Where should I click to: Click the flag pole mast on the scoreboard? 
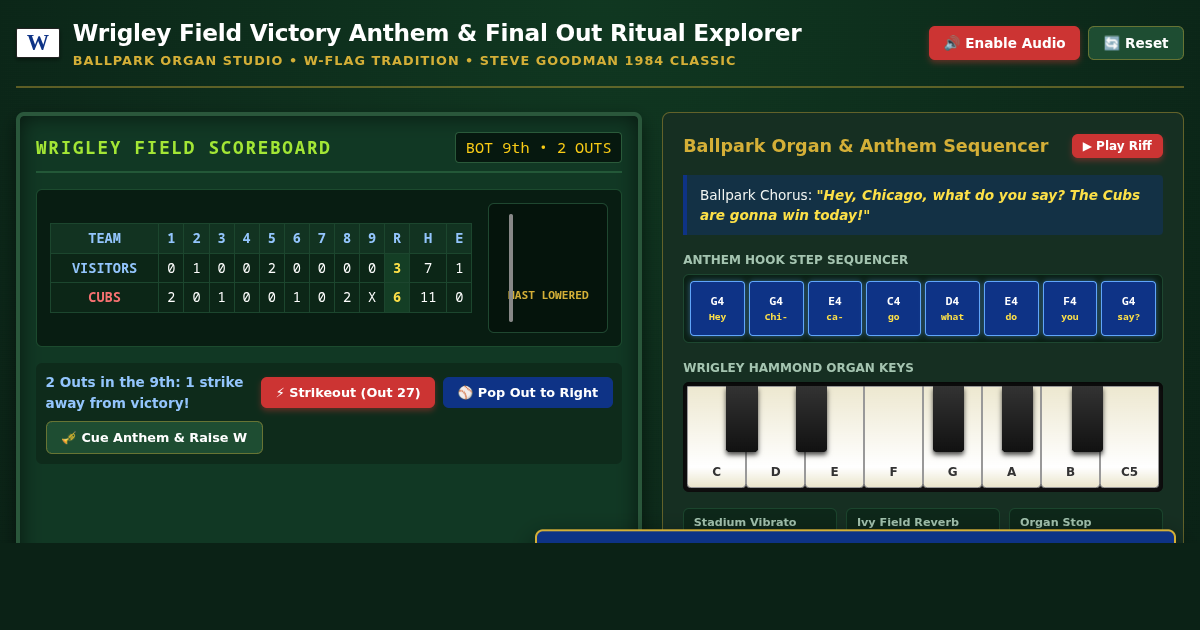[x=511, y=268]
